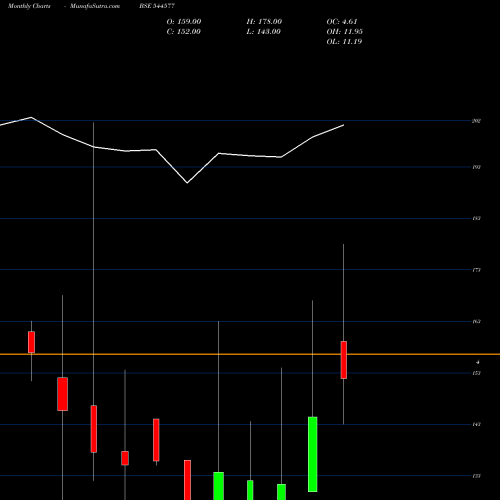Click the MunafaSutra.com label
The image size is (500, 500).
pyautogui.click(x=95, y=6)
